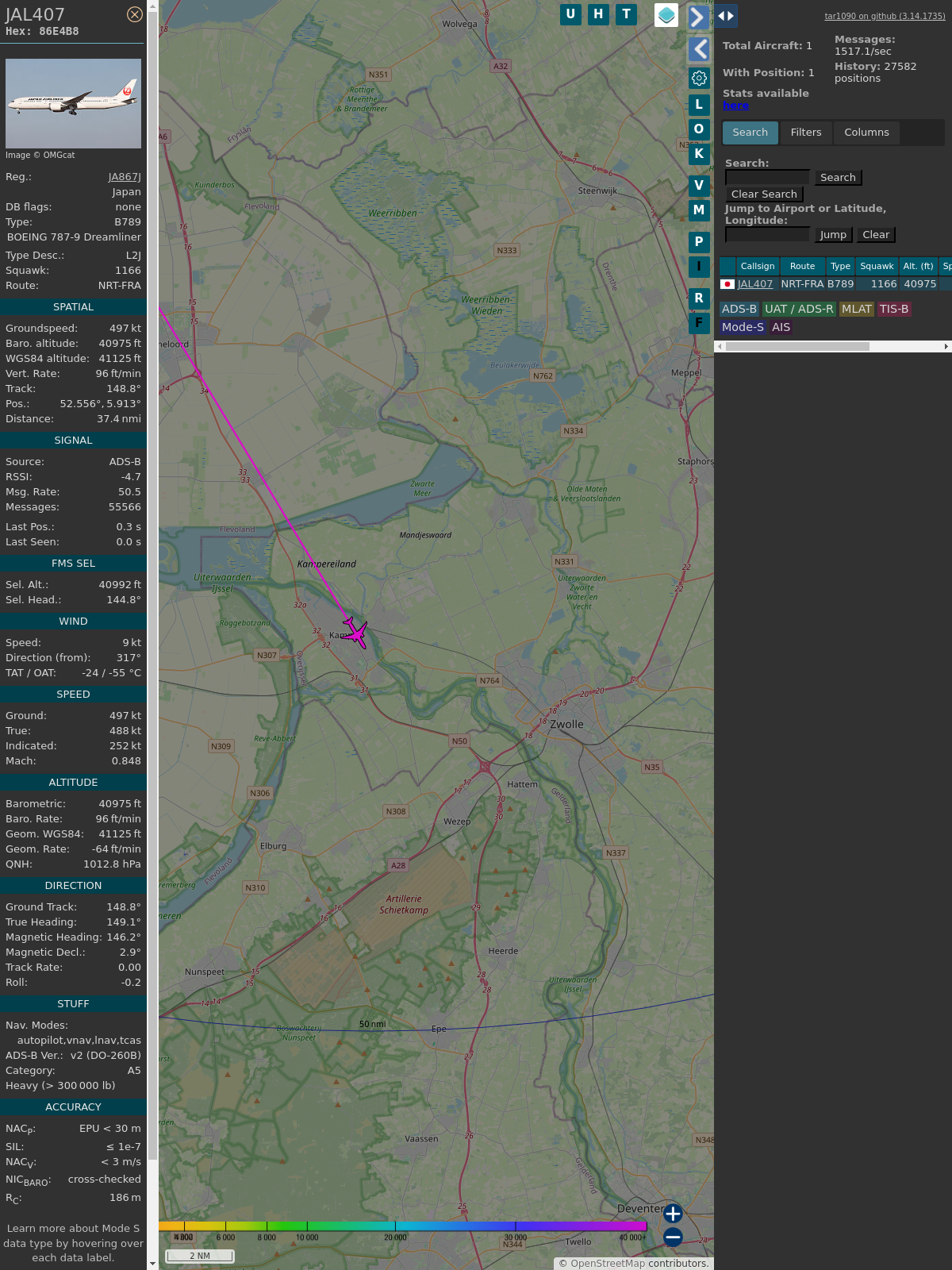Screen dimensions: 952x1270
Task: Focus the aircraft Search text field
Action: point(767,177)
